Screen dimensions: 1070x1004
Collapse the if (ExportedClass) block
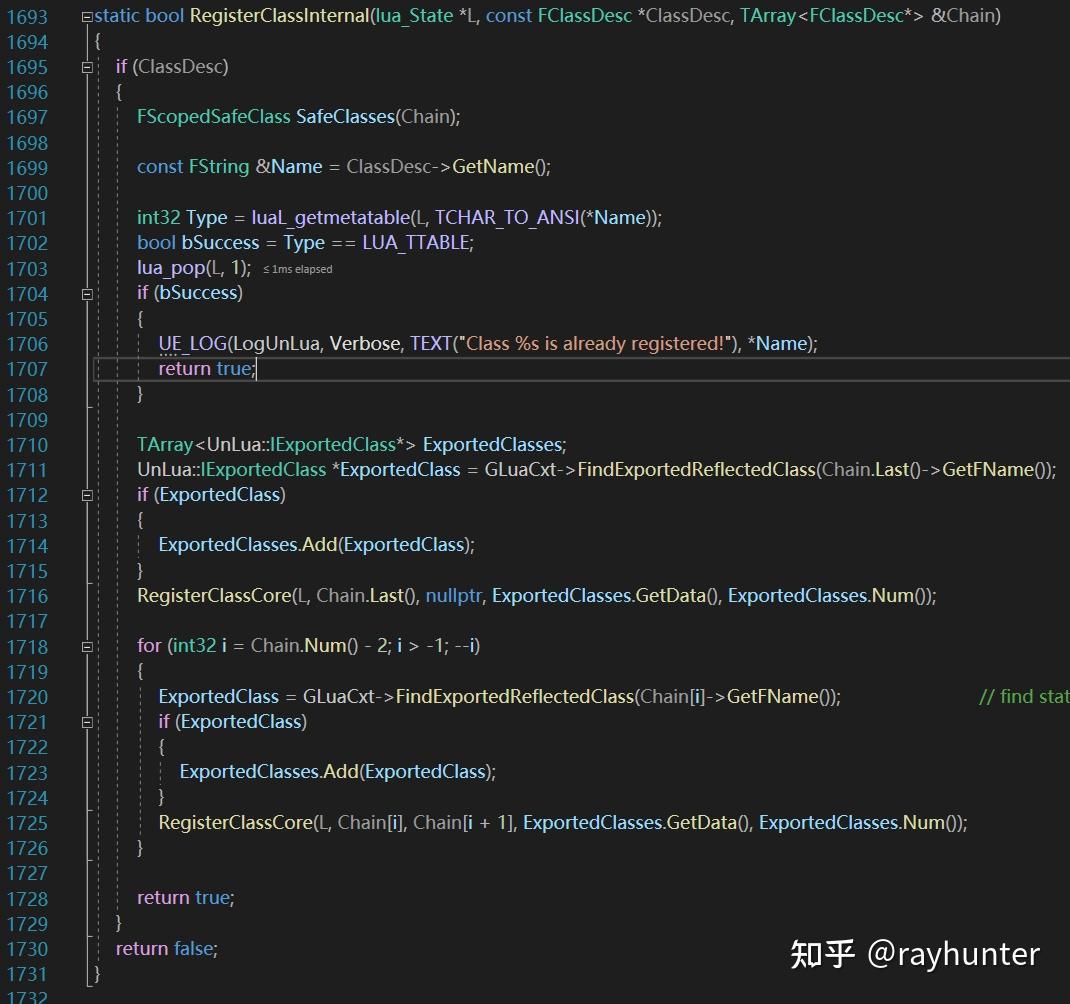click(x=88, y=494)
